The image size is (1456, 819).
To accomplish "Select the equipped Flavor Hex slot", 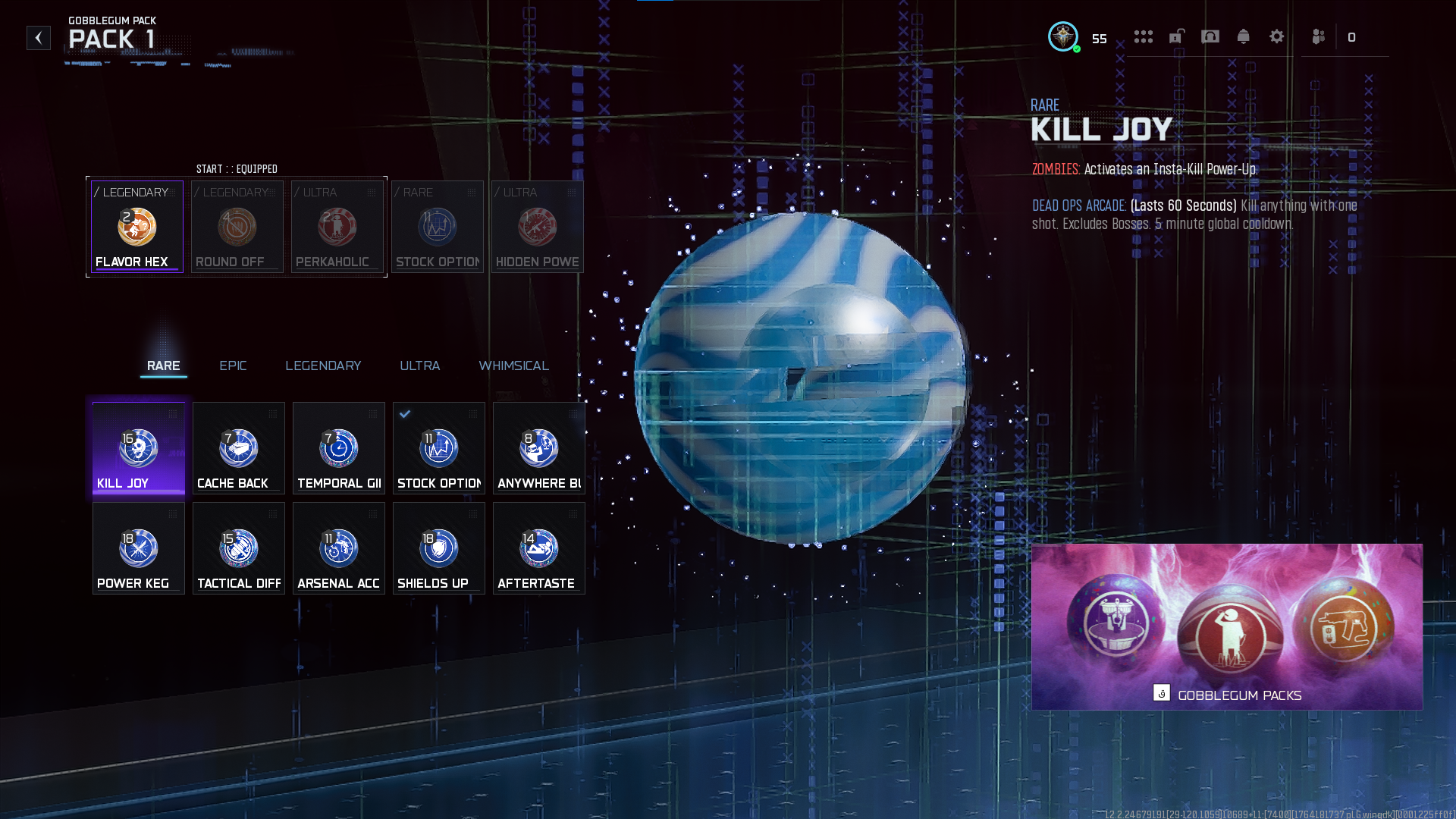I will 137,227.
